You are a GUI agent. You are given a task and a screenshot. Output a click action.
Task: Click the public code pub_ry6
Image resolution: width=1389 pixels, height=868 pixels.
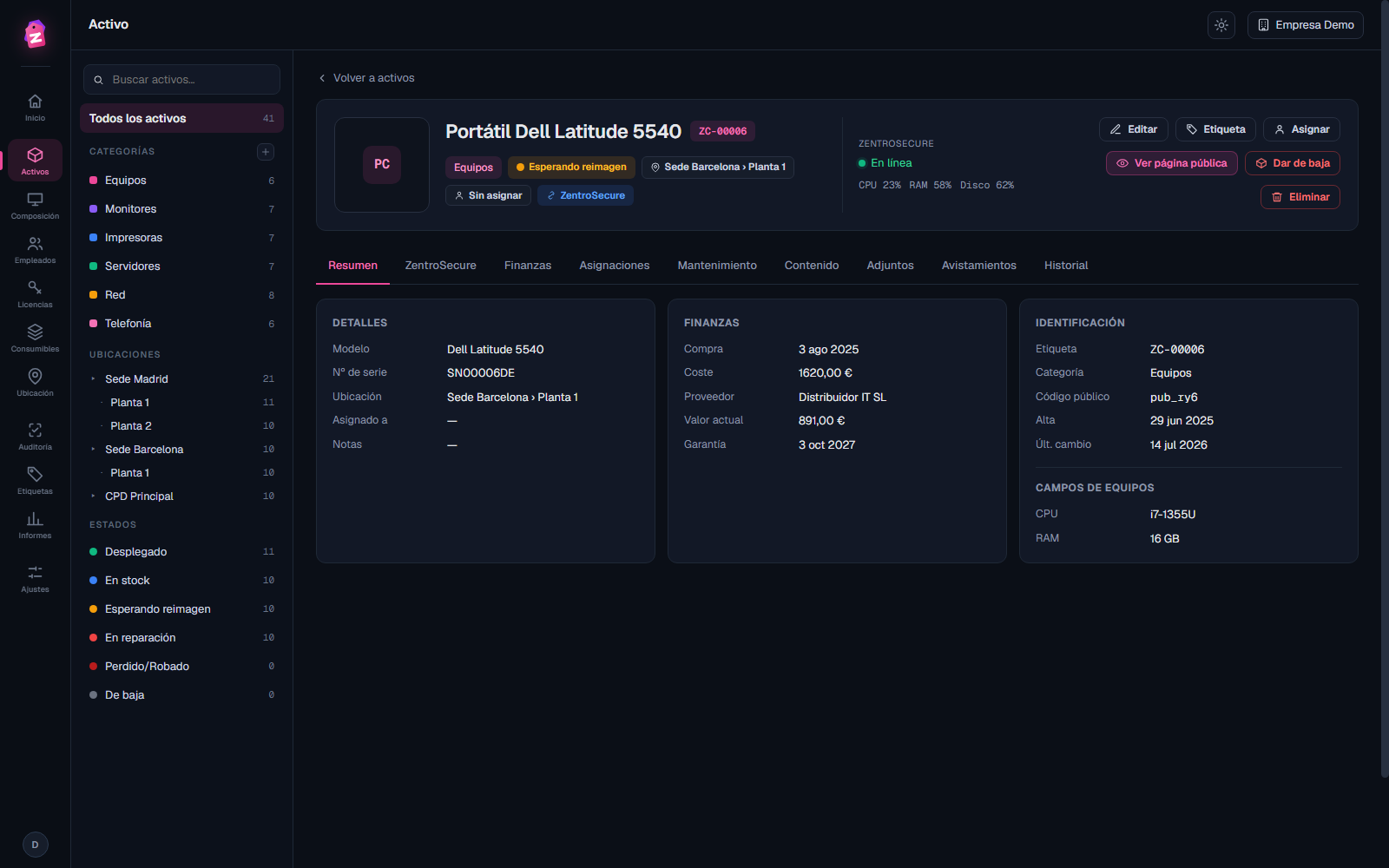pyautogui.click(x=1174, y=398)
